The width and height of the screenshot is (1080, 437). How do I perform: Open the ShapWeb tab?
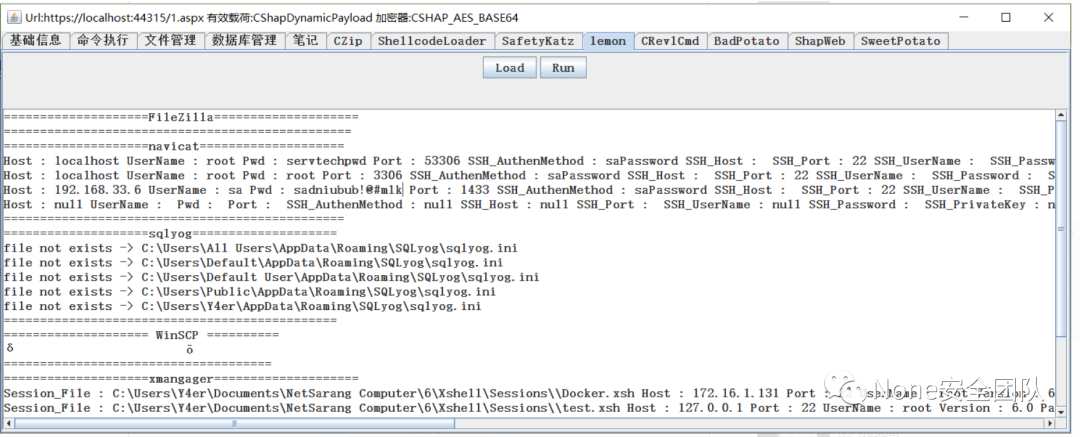(820, 41)
